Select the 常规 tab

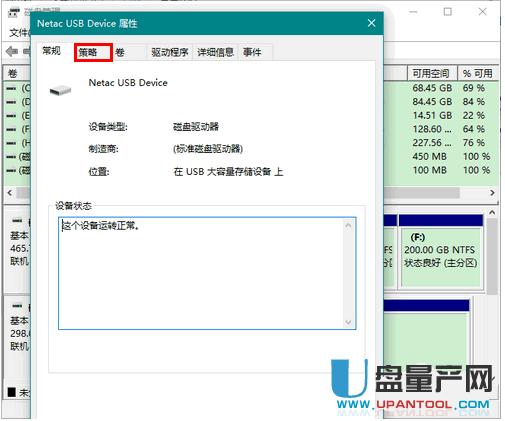coord(52,51)
